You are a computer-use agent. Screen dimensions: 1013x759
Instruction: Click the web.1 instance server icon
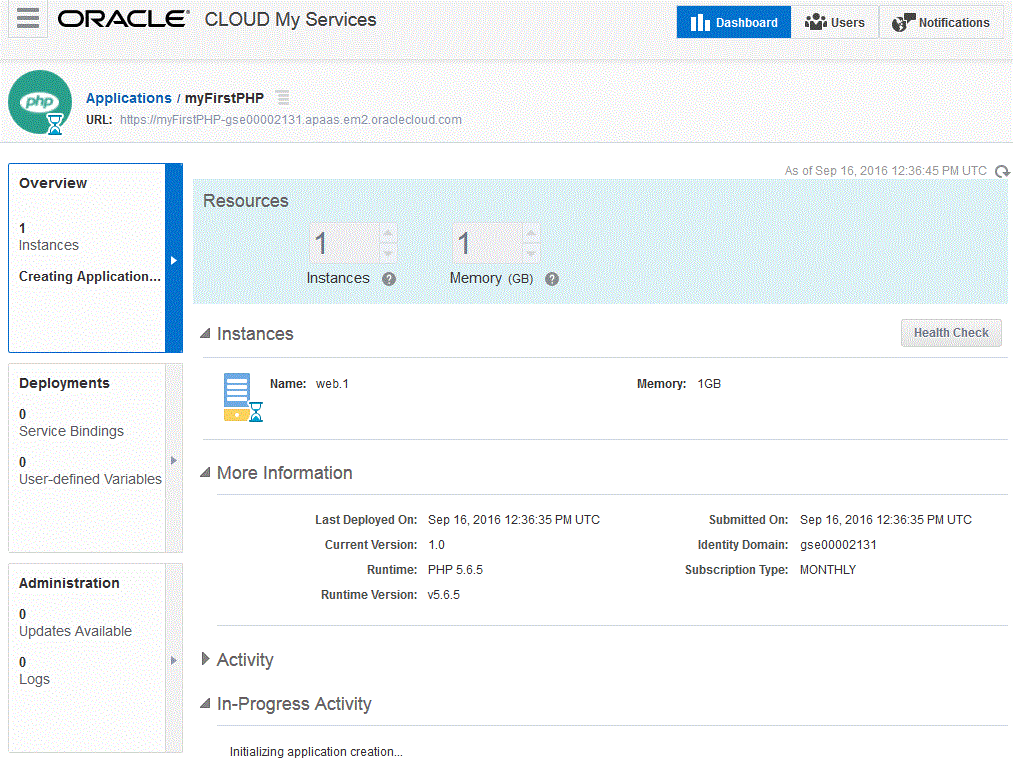[x=242, y=397]
